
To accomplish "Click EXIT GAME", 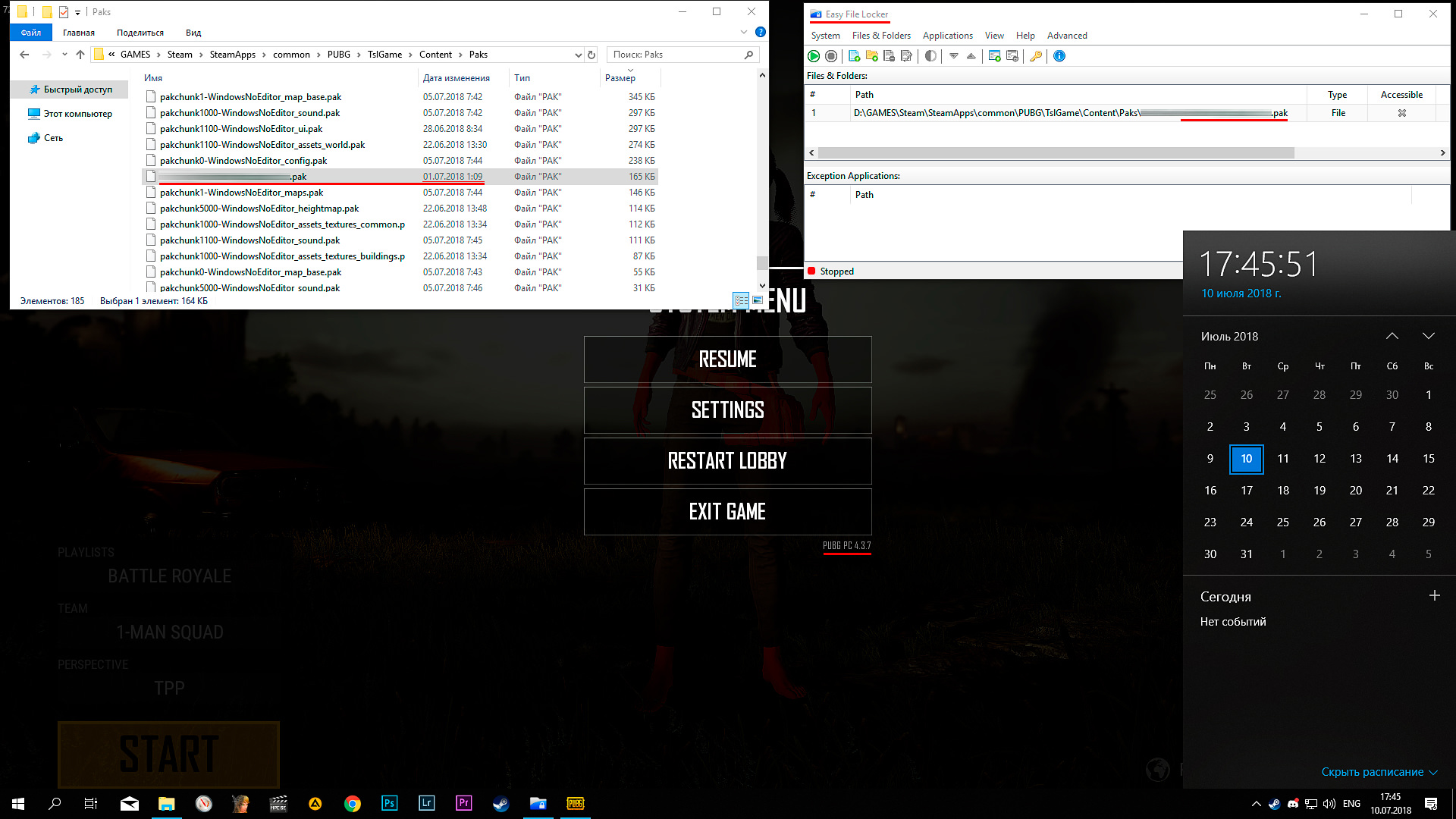I will tap(727, 512).
